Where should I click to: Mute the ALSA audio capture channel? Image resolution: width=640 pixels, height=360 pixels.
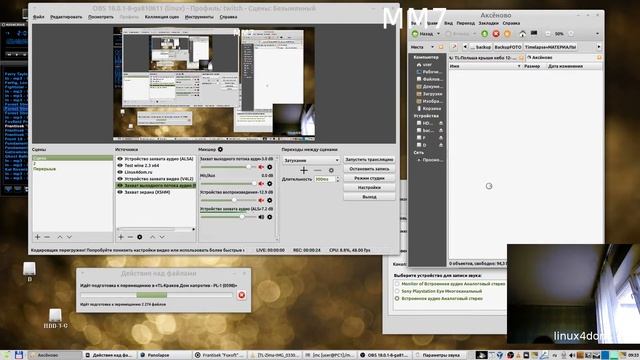[x=261, y=217]
